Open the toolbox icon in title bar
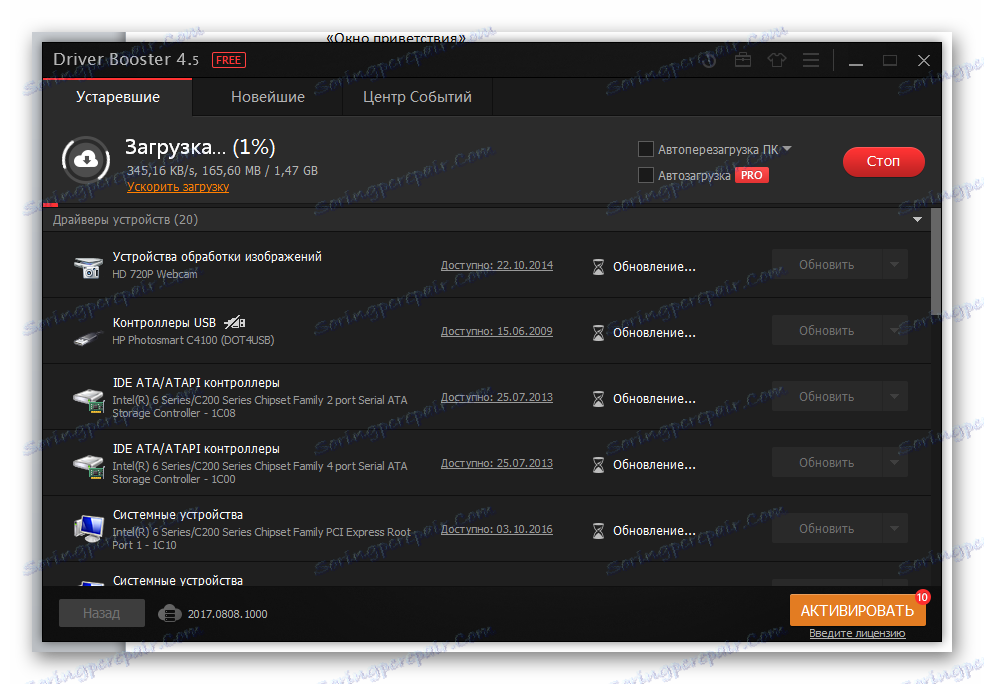The image size is (984, 684). [743, 60]
